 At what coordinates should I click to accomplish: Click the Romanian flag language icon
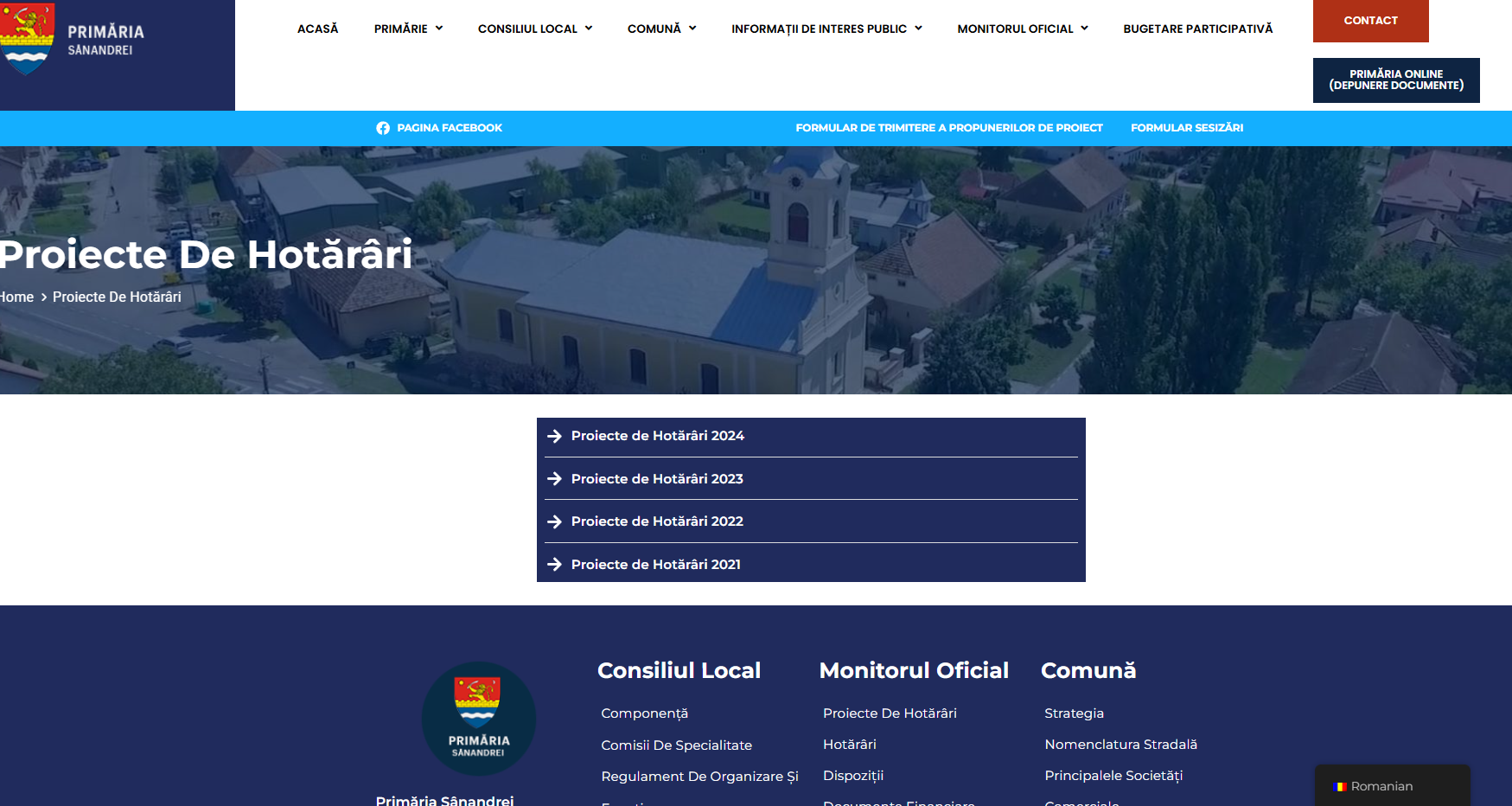click(x=1340, y=787)
